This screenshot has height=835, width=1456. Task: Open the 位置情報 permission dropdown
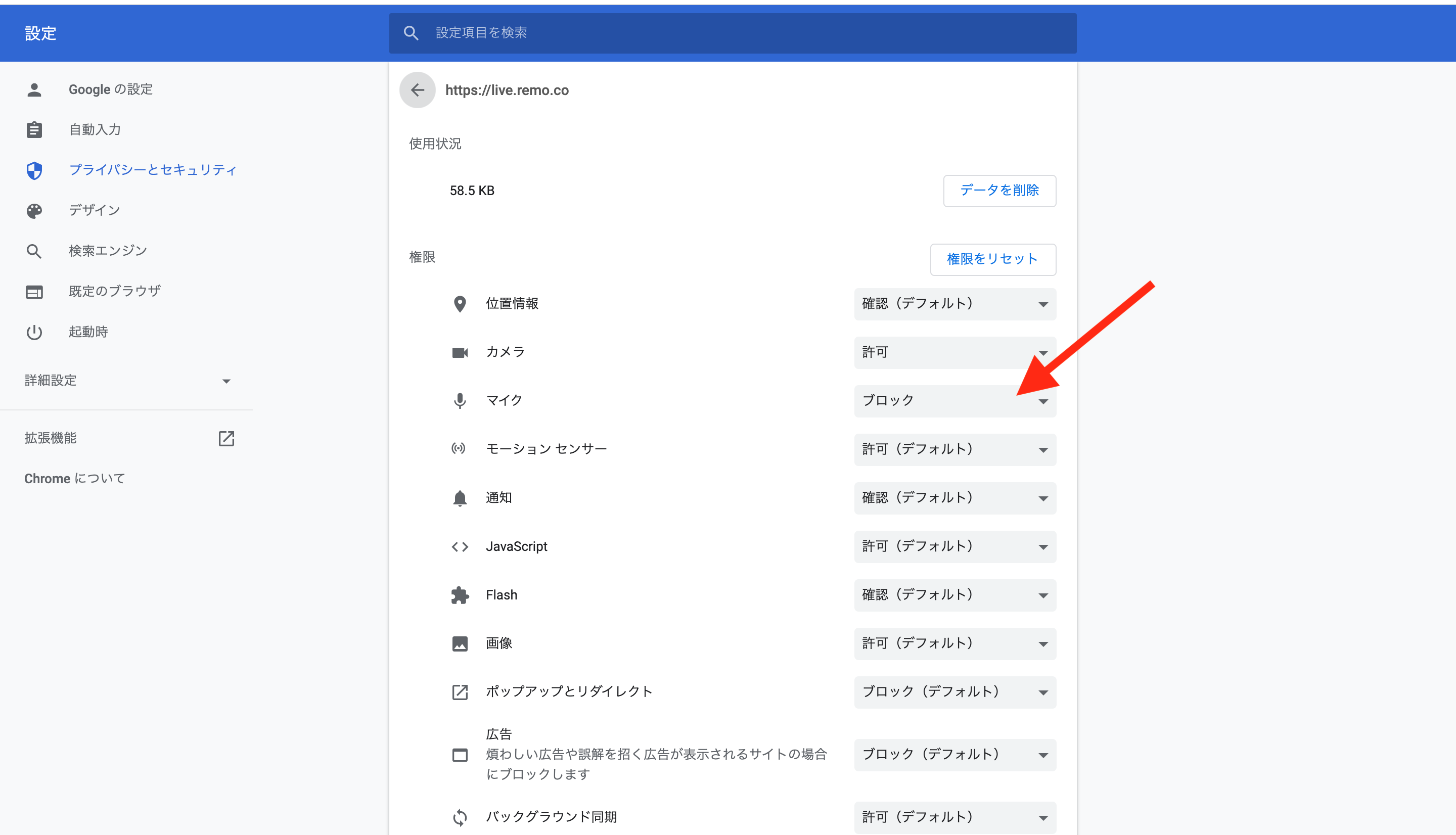(954, 304)
